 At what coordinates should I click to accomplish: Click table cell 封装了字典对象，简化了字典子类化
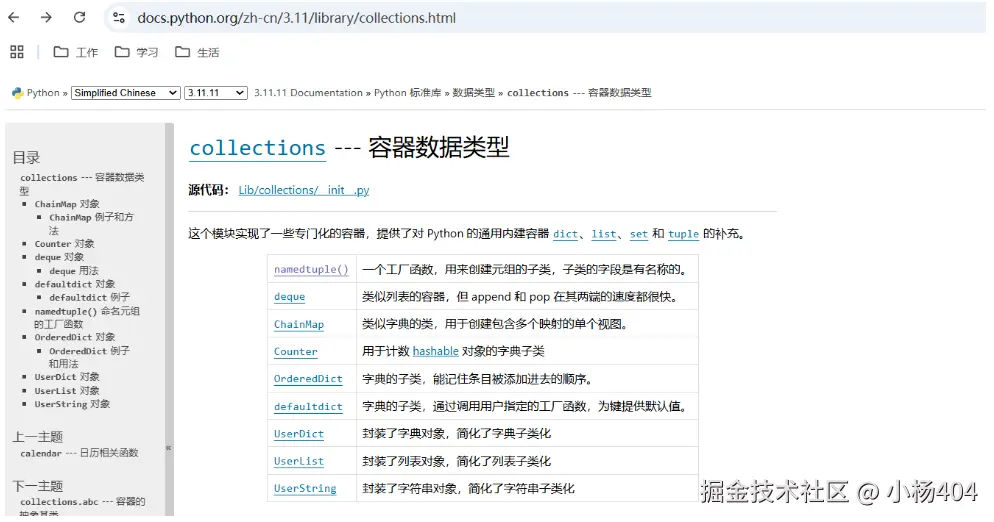[x=527, y=434]
